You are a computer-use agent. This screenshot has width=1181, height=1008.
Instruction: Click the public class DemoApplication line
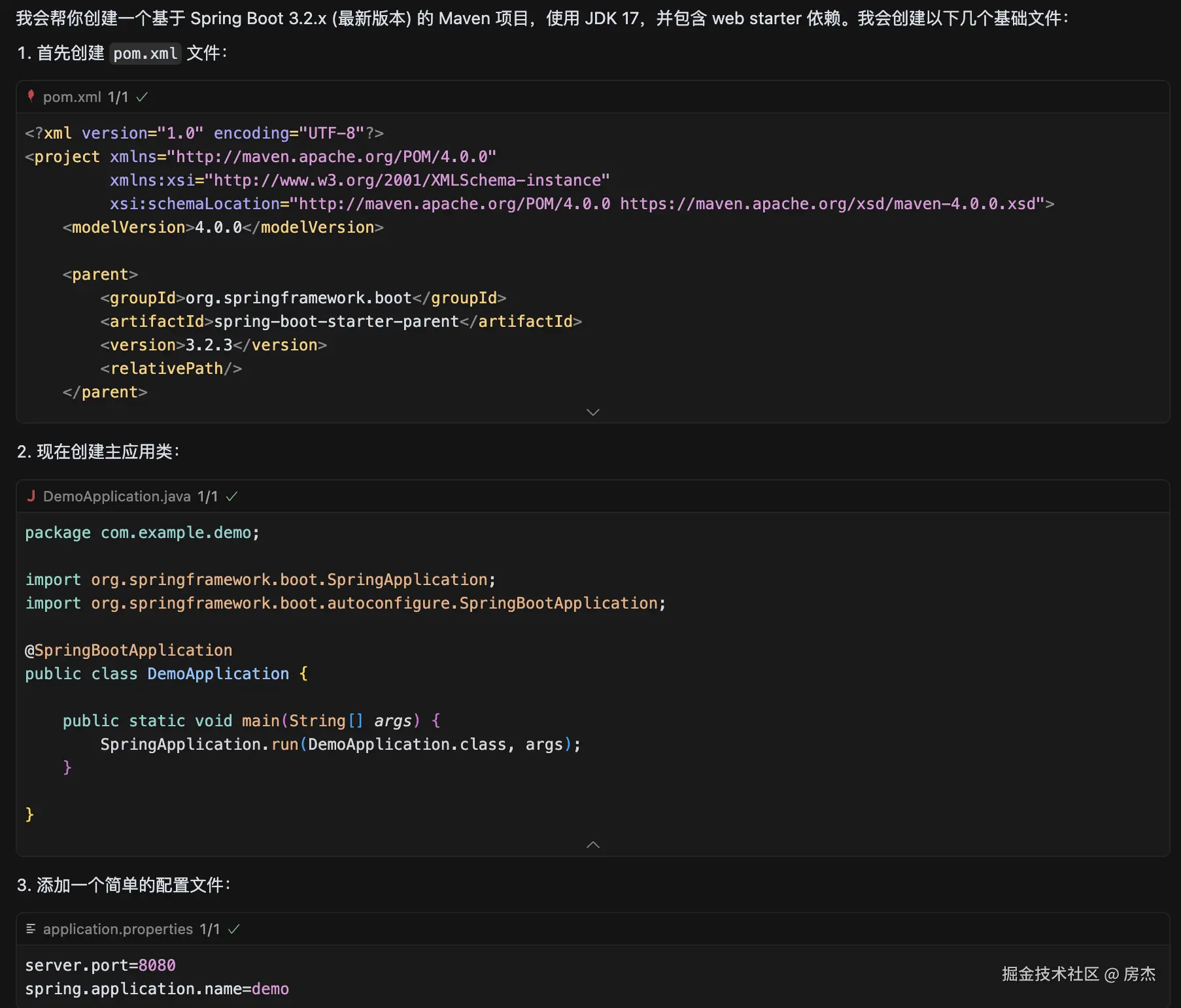(166, 674)
